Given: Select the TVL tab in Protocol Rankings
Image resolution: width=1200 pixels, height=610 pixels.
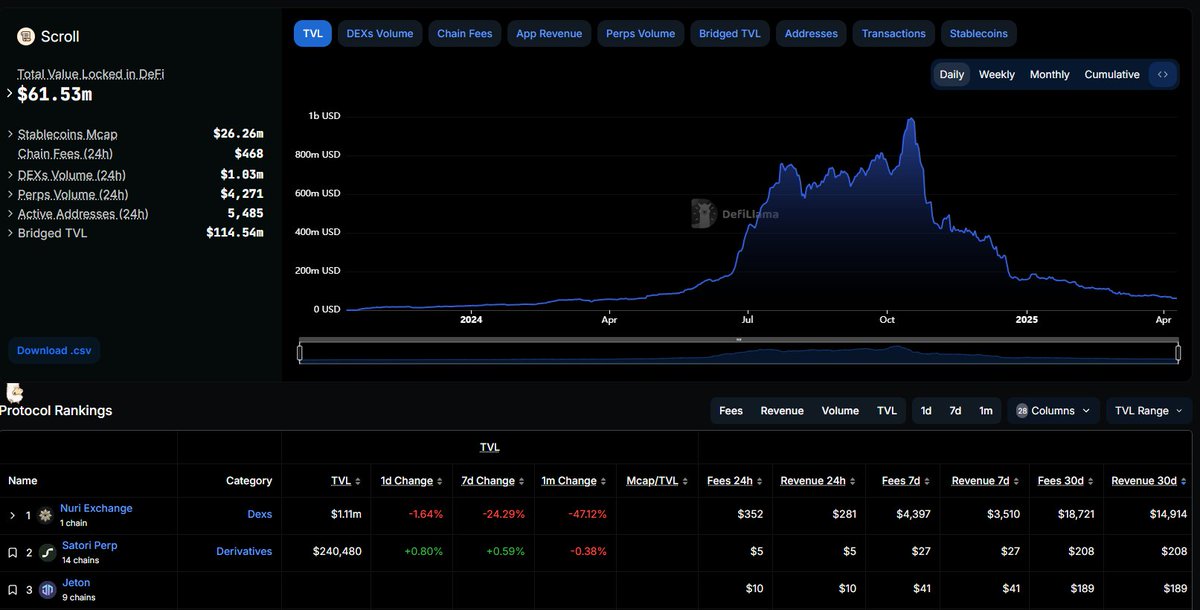Looking at the screenshot, I should point(887,411).
